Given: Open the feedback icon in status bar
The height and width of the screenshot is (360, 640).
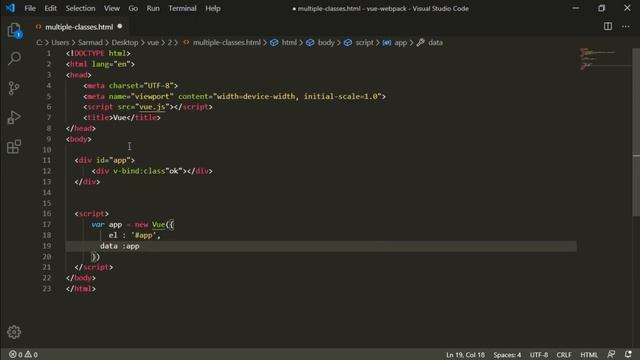Looking at the screenshot, I should click(611, 354).
